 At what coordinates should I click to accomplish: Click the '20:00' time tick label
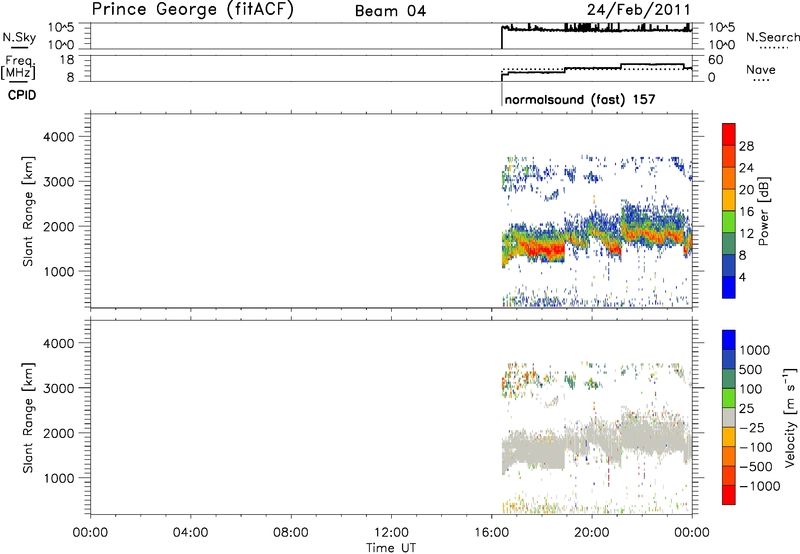point(592,533)
